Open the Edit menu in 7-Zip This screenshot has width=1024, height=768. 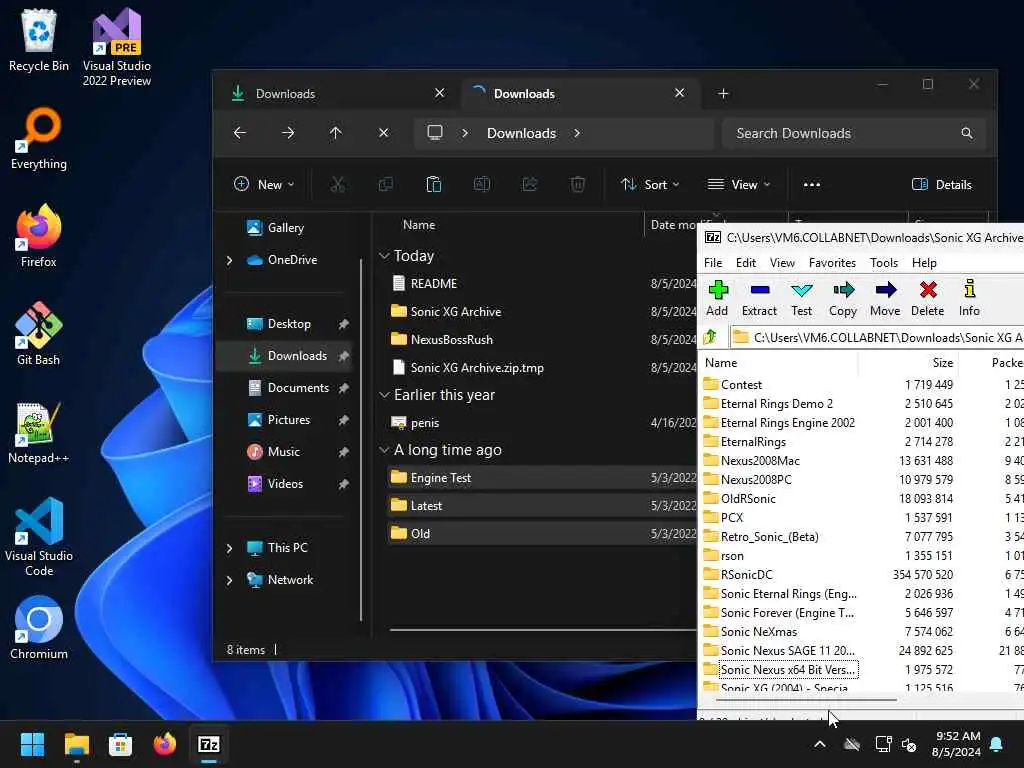coord(746,263)
